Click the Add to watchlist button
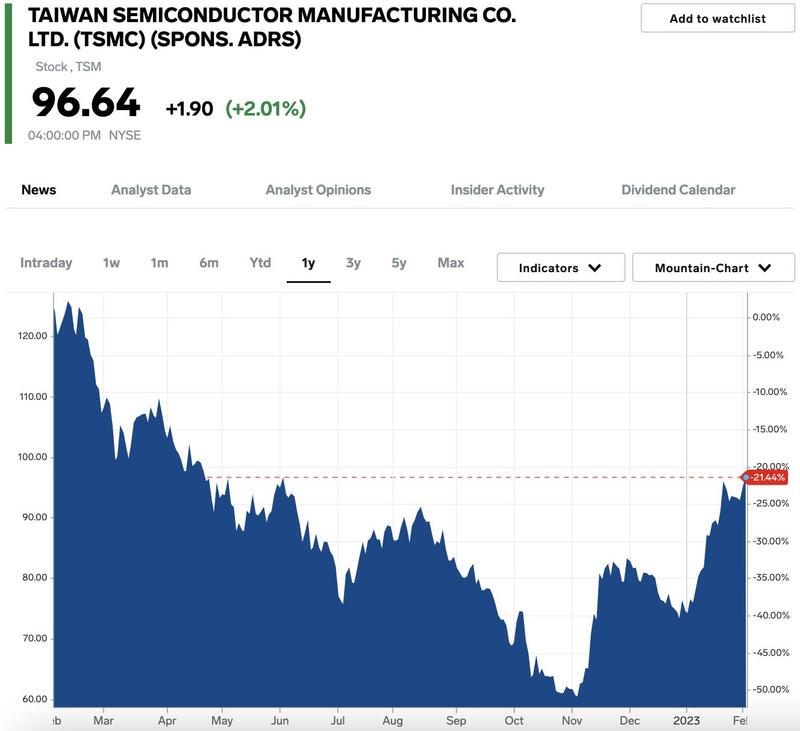The width and height of the screenshot is (800, 731). (x=717, y=18)
